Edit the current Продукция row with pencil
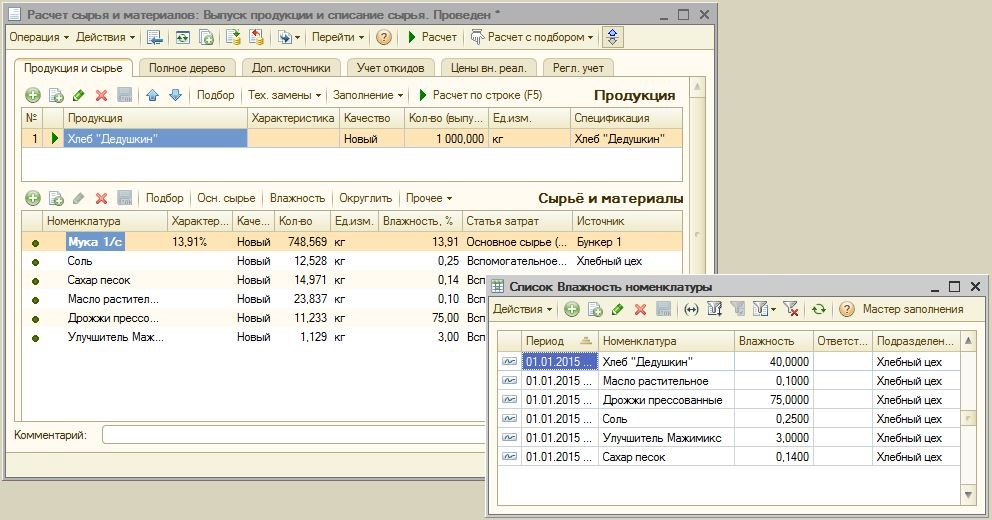The height and width of the screenshot is (520, 992). pos(78,96)
